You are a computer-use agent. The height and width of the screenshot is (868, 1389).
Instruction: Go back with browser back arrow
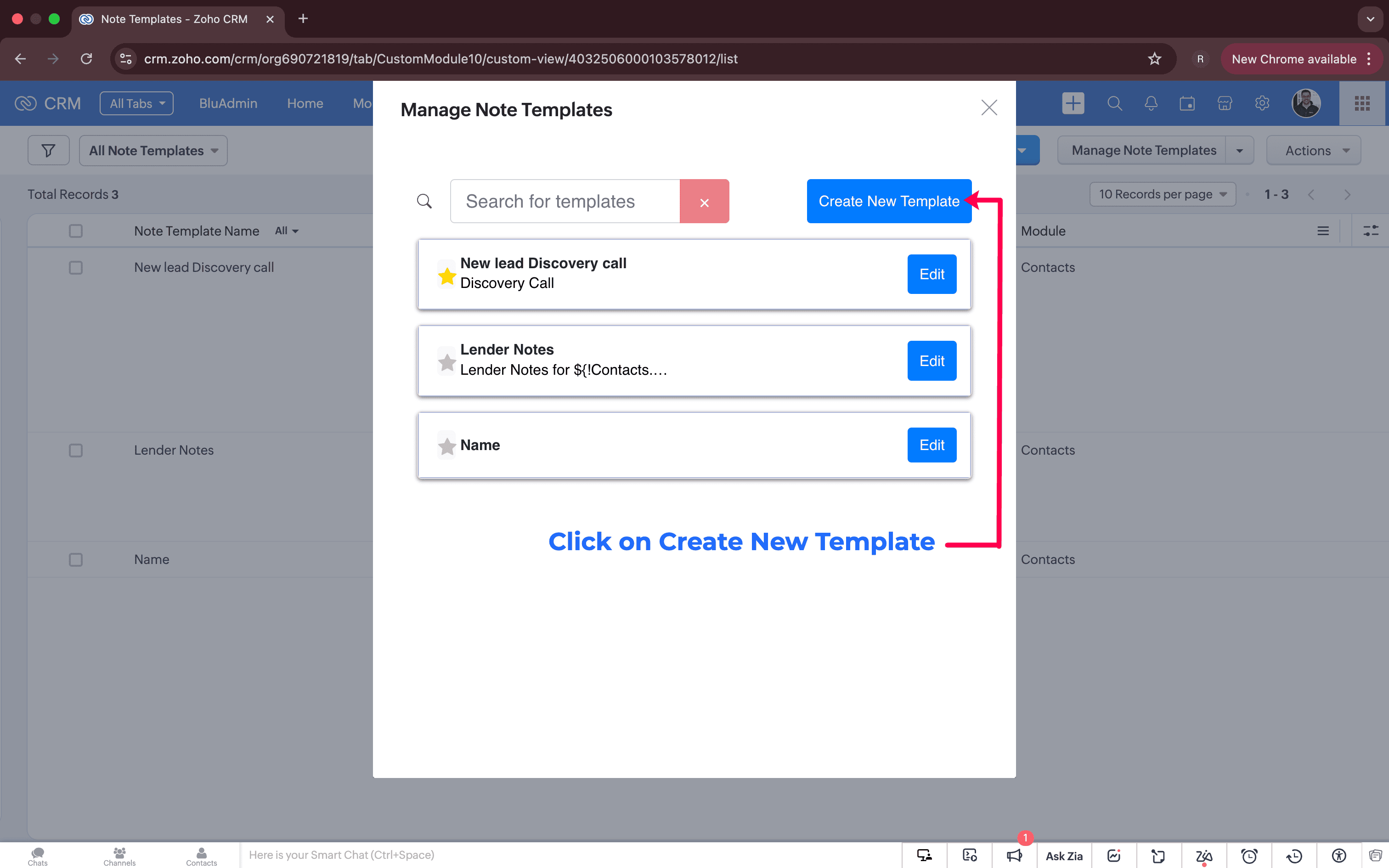point(20,59)
